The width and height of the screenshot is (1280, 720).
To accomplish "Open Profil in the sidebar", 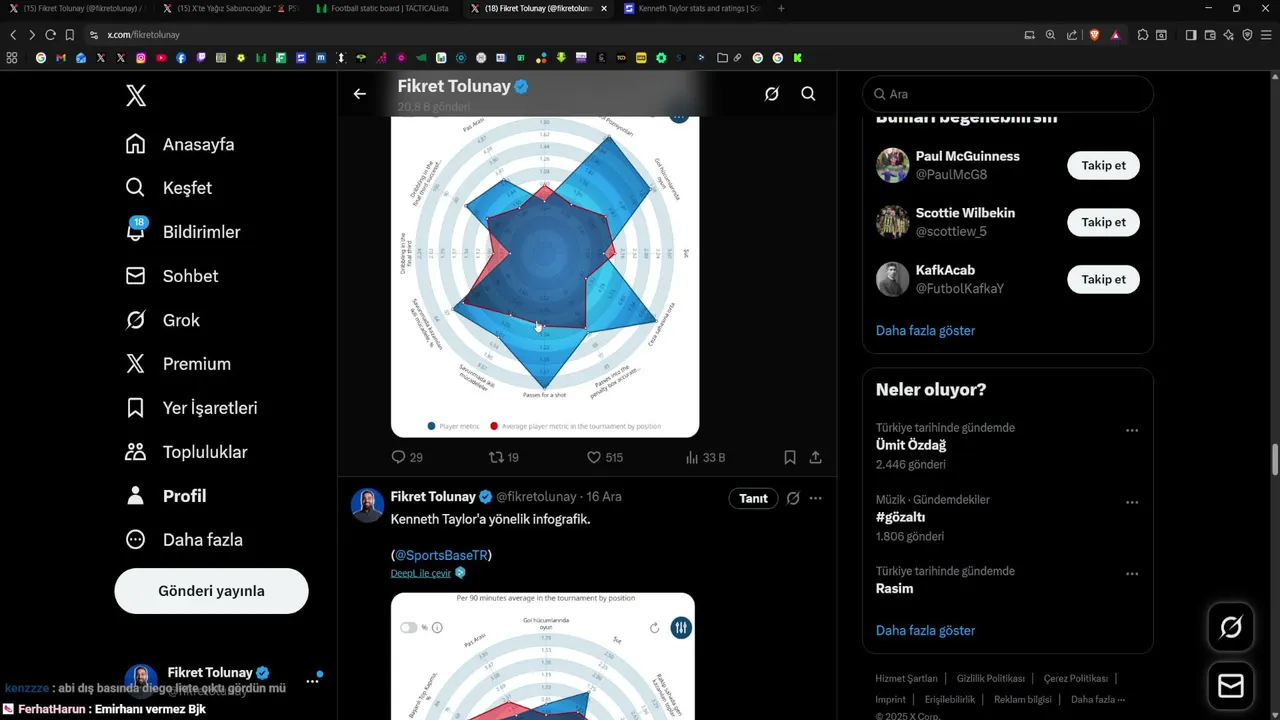I will coord(165,496).
